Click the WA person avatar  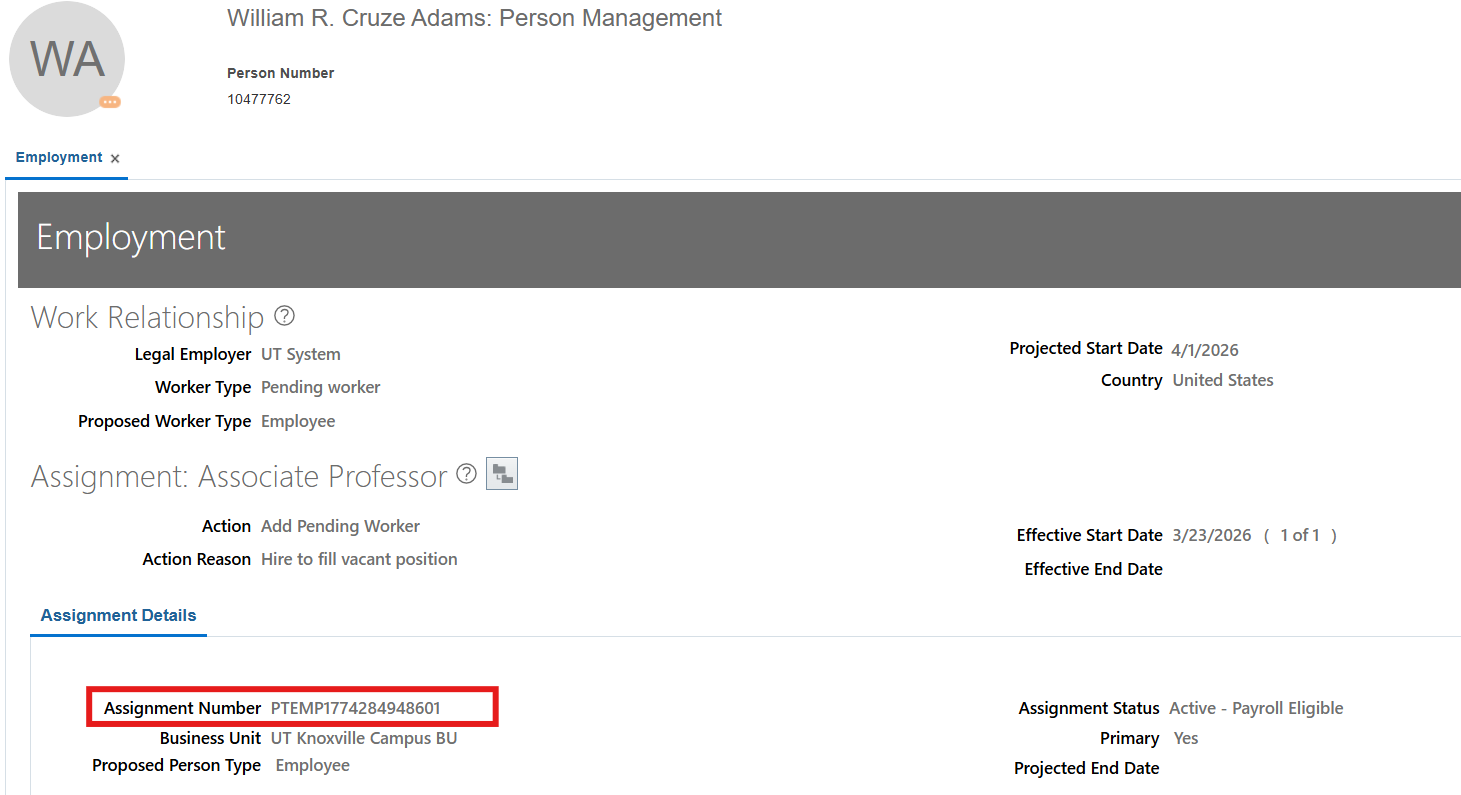click(x=67, y=59)
